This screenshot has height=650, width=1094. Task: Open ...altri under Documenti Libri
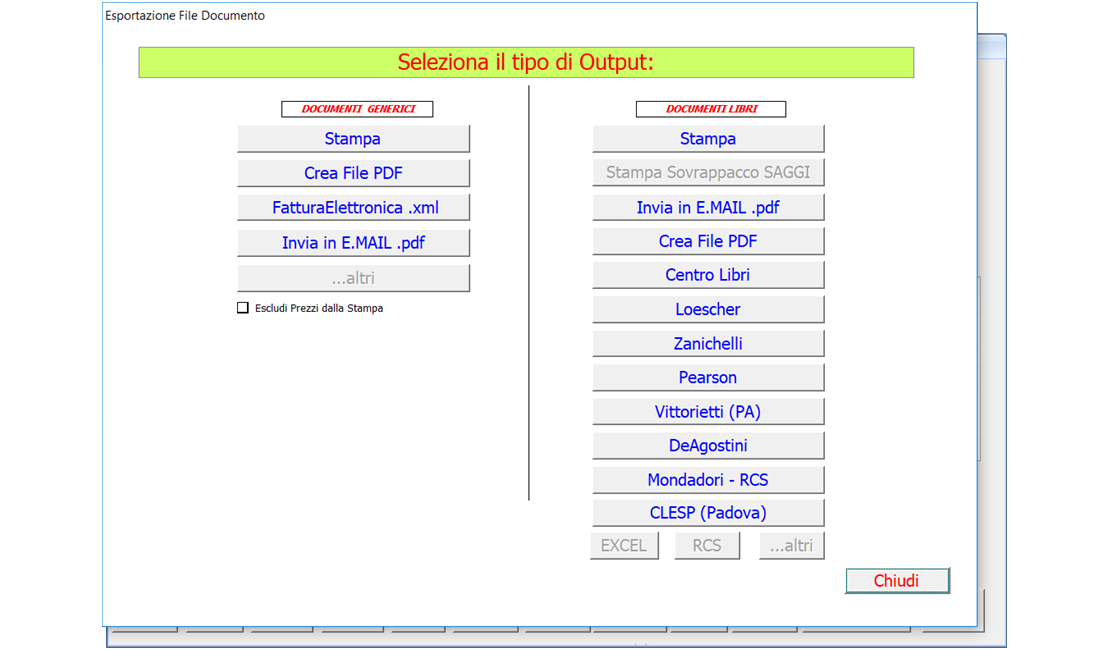(x=792, y=545)
